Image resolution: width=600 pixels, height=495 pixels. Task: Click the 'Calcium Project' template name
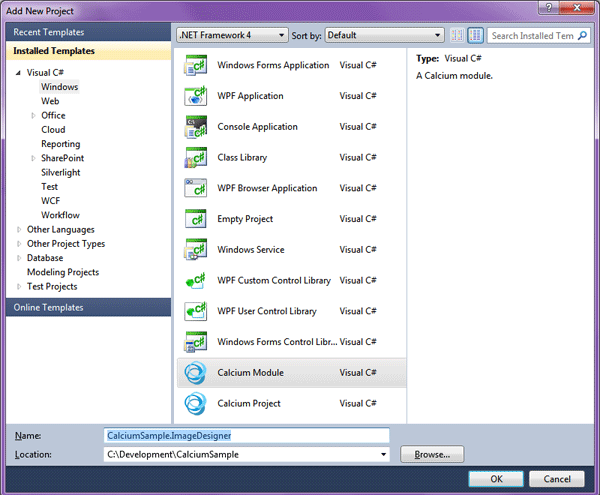(x=249, y=404)
